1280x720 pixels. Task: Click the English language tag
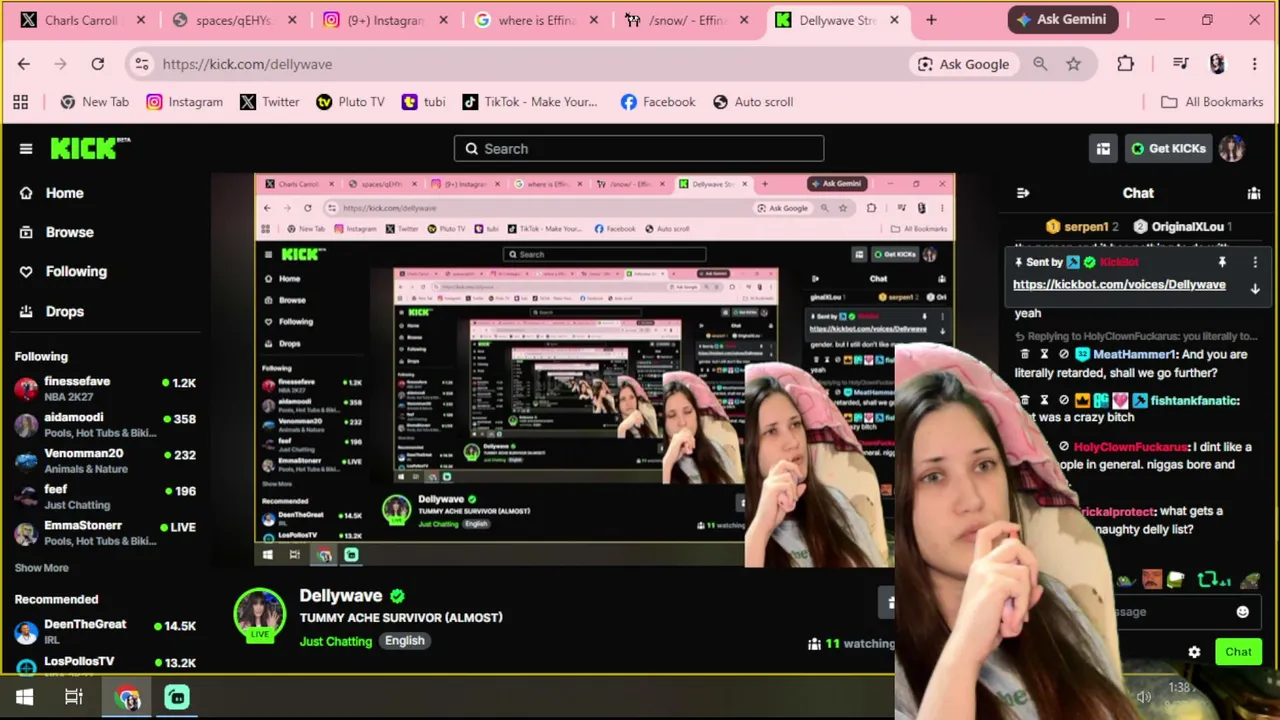tap(405, 641)
